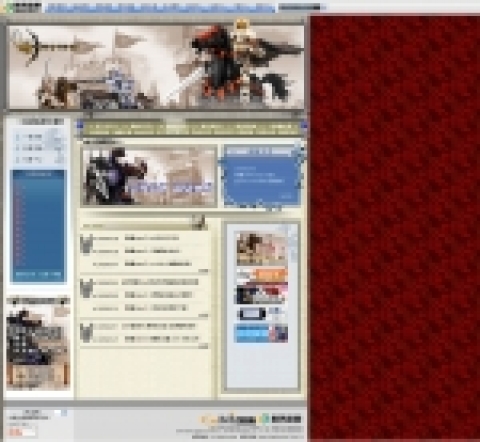Click the blue round icon right of navigation bar

pos(304,125)
